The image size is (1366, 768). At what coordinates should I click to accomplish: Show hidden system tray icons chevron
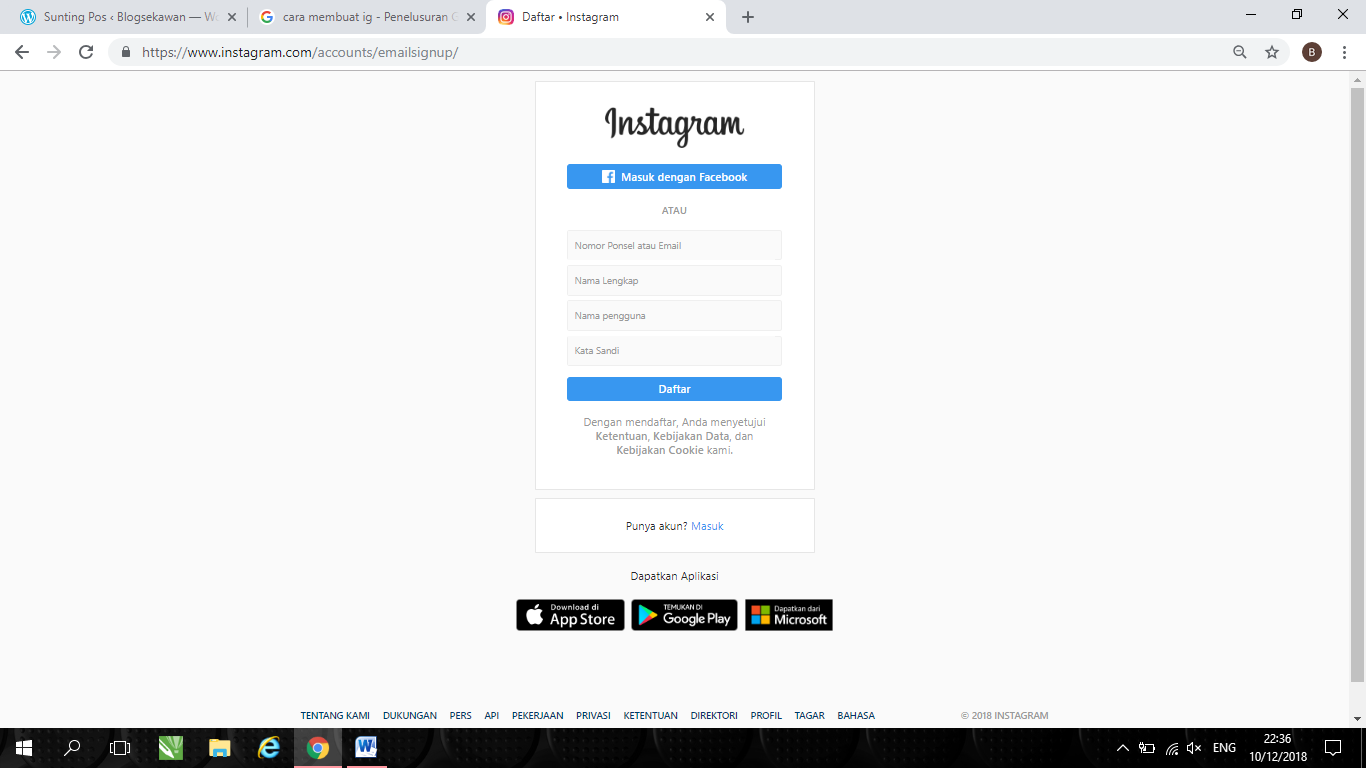(1123, 748)
